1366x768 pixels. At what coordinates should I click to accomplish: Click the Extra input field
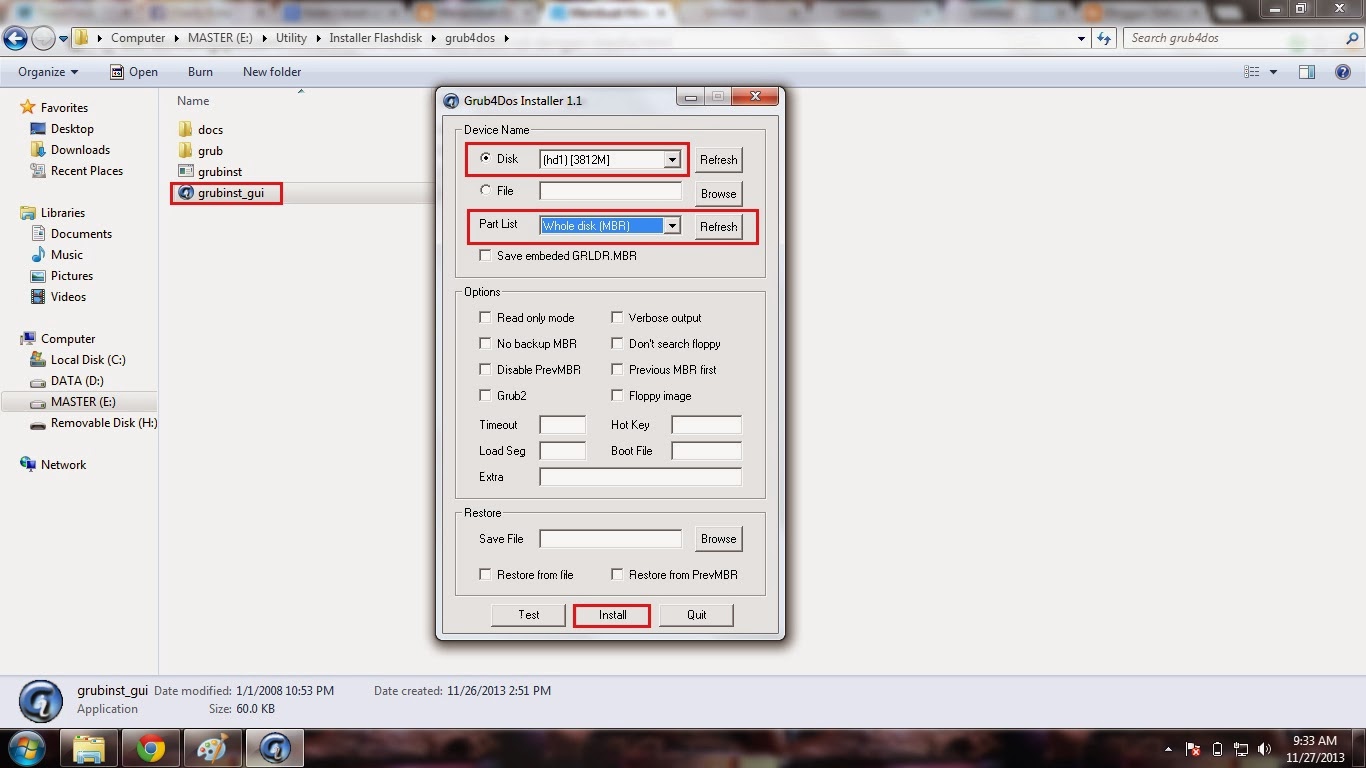(x=640, y=477)
